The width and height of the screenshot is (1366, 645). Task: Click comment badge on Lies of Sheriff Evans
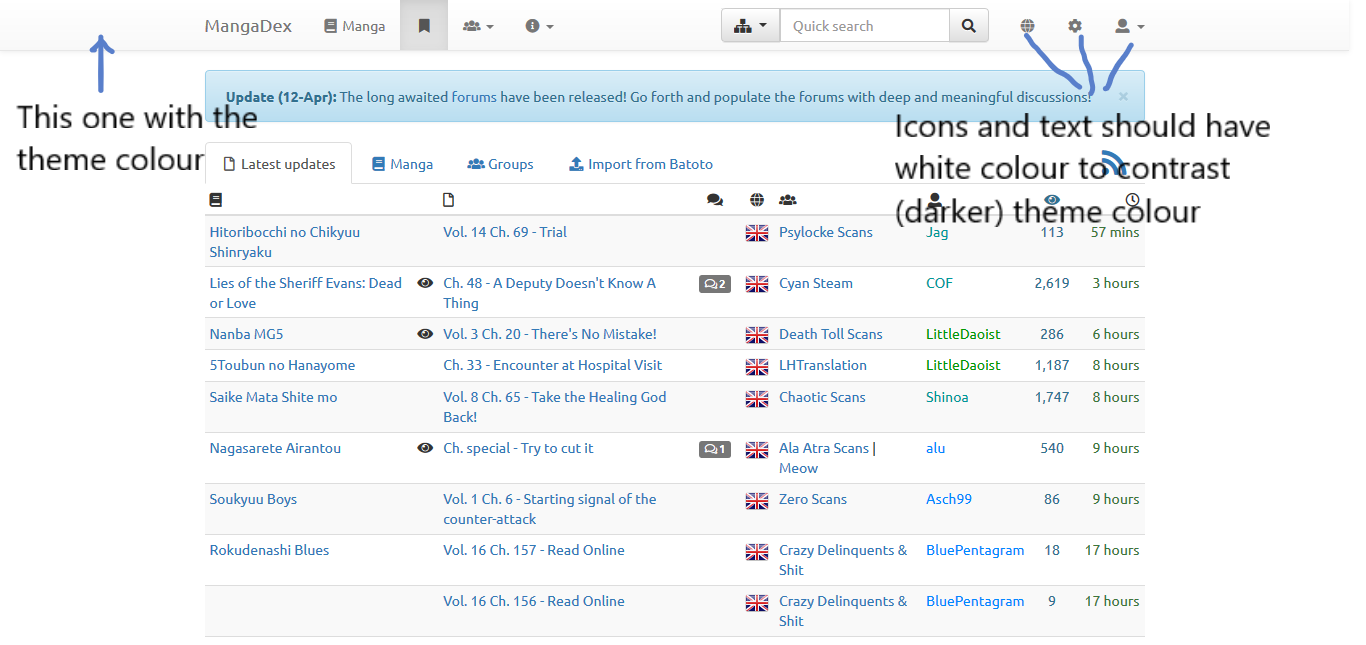coord(714,284)
